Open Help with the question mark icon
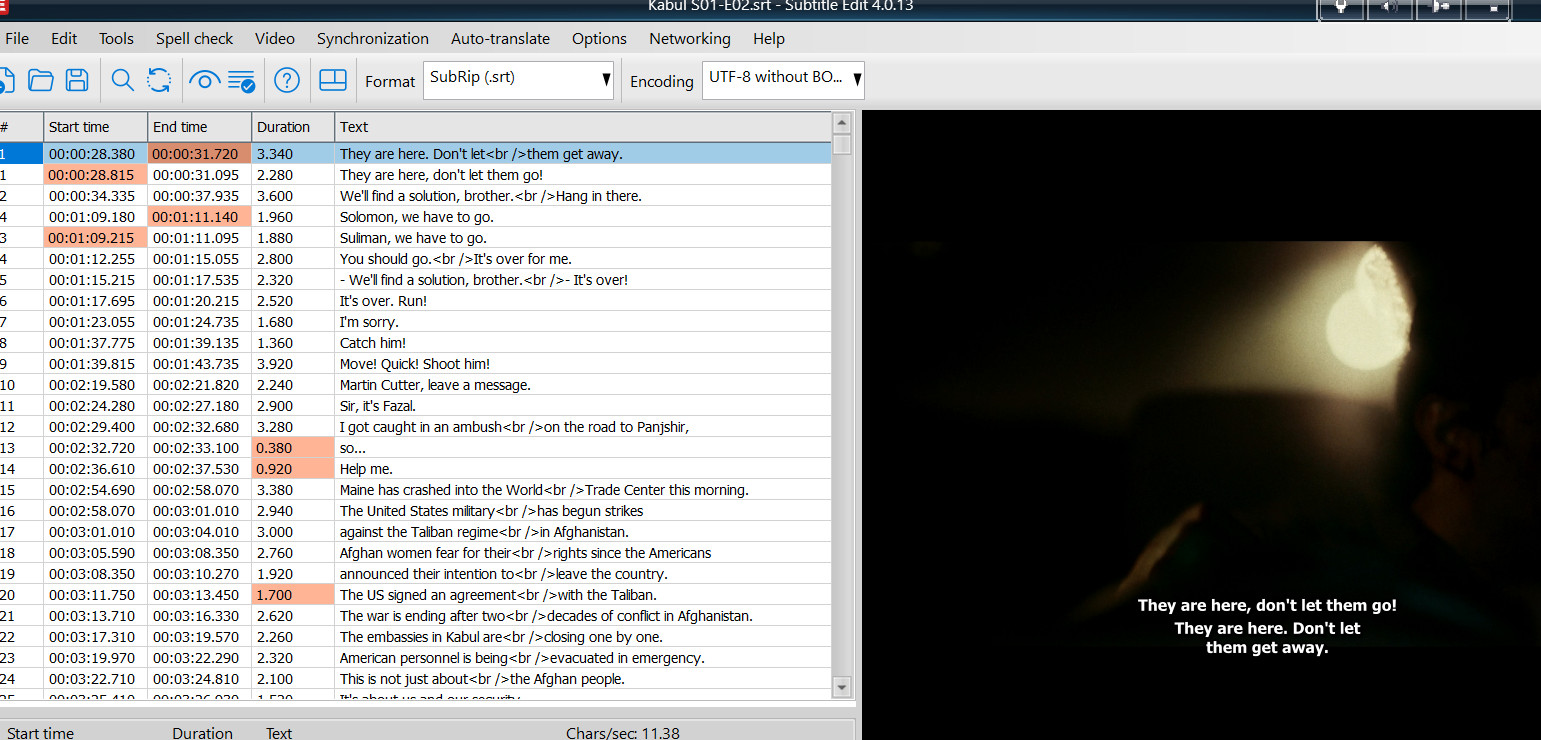 (287, 80)
